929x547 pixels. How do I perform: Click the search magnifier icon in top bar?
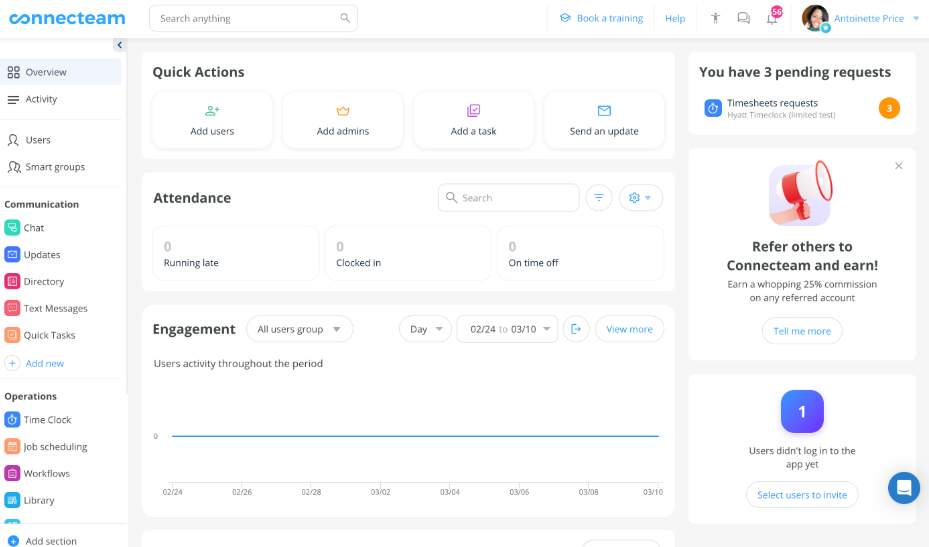345,18
